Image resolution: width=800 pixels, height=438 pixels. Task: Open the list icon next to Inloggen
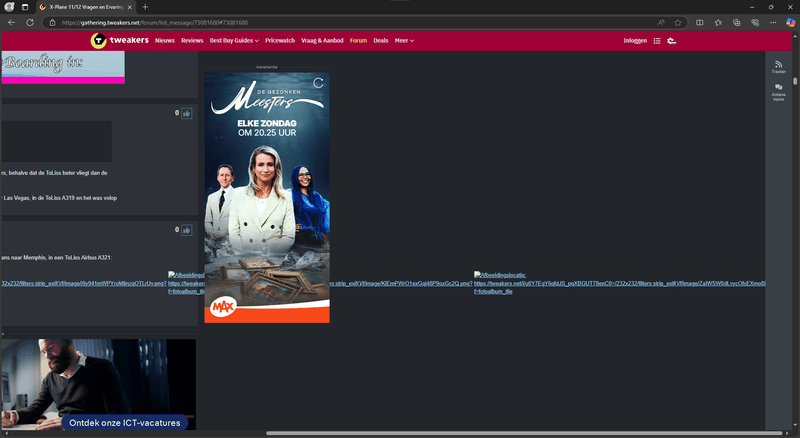pyautogui.click(x=657, y=41)
